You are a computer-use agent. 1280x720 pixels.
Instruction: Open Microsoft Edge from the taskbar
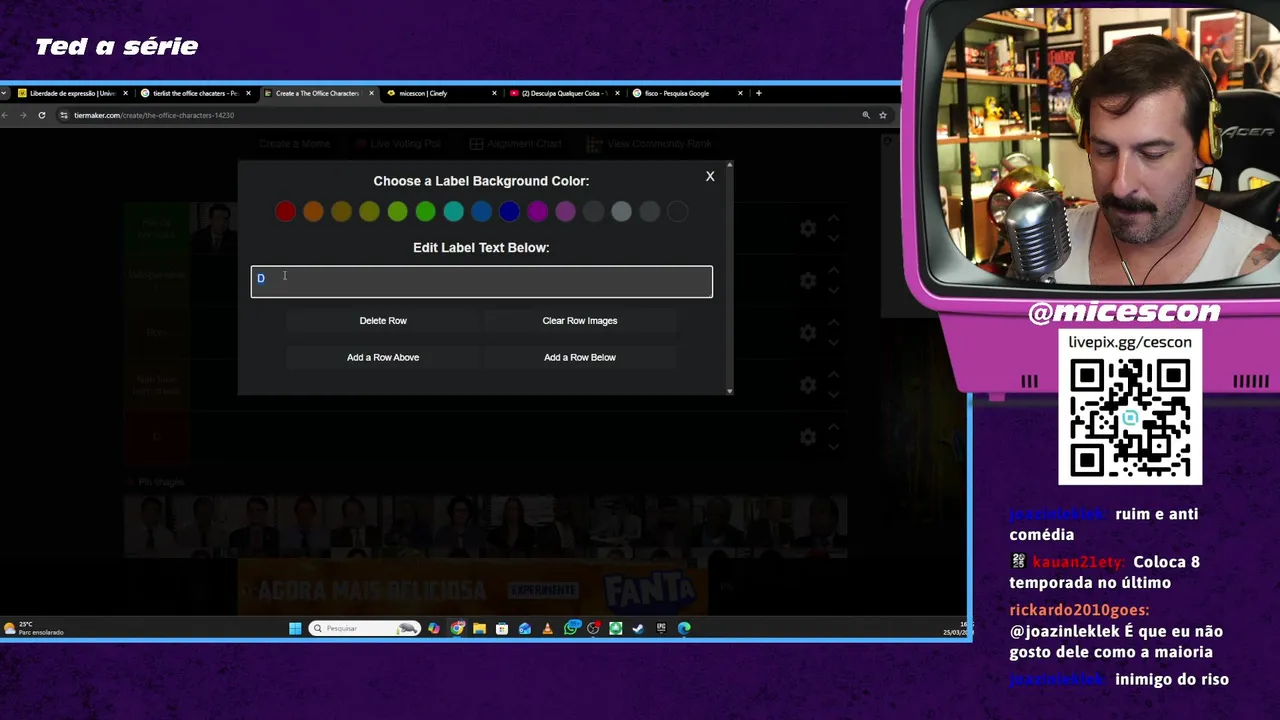coord(684,628)
